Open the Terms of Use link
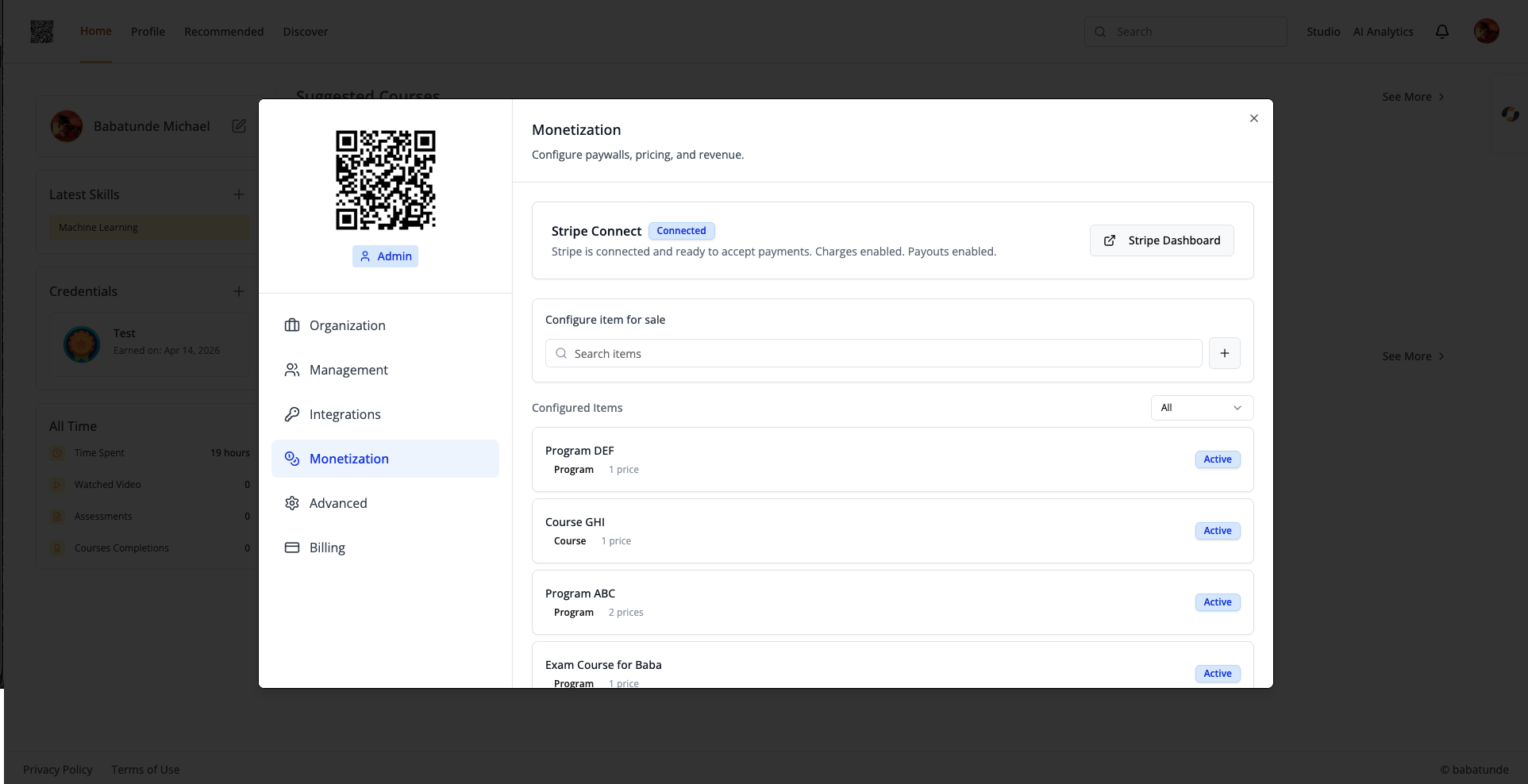 point(145,770)
